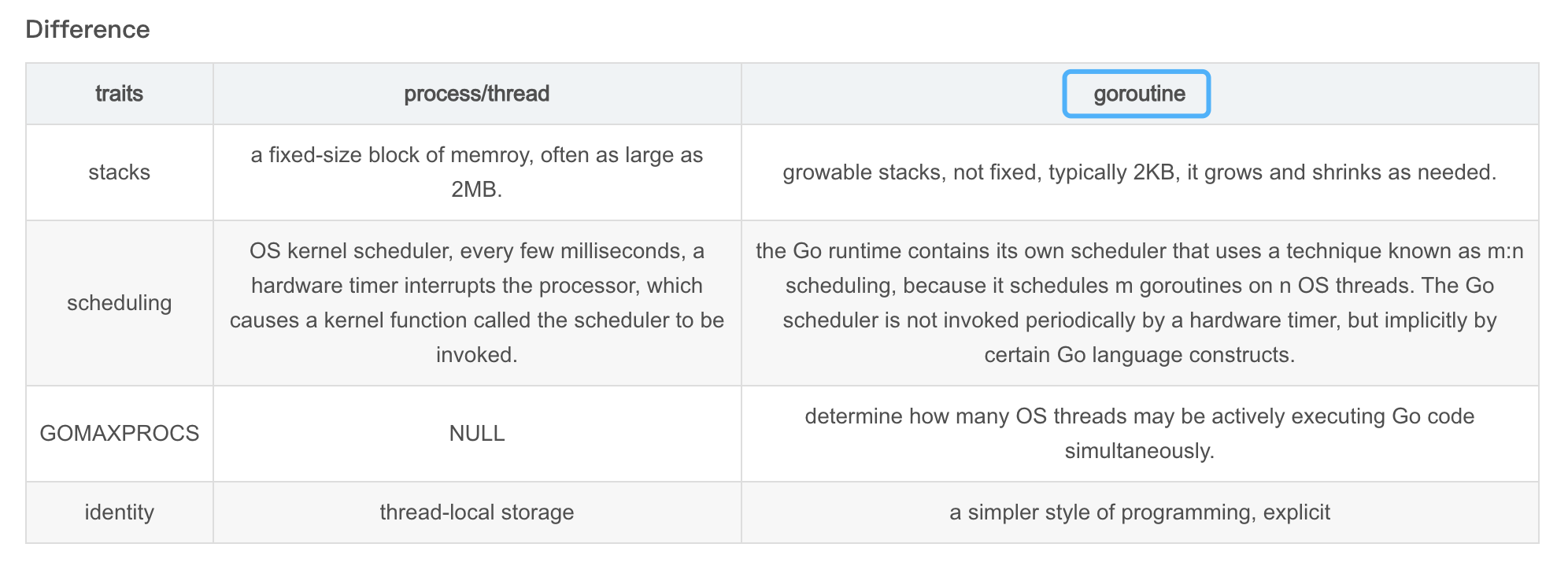The height and width of the screenshot is (562, 1568).
Task: Click 'certain Go language constructs.' line
Action: pos(1140,355)
